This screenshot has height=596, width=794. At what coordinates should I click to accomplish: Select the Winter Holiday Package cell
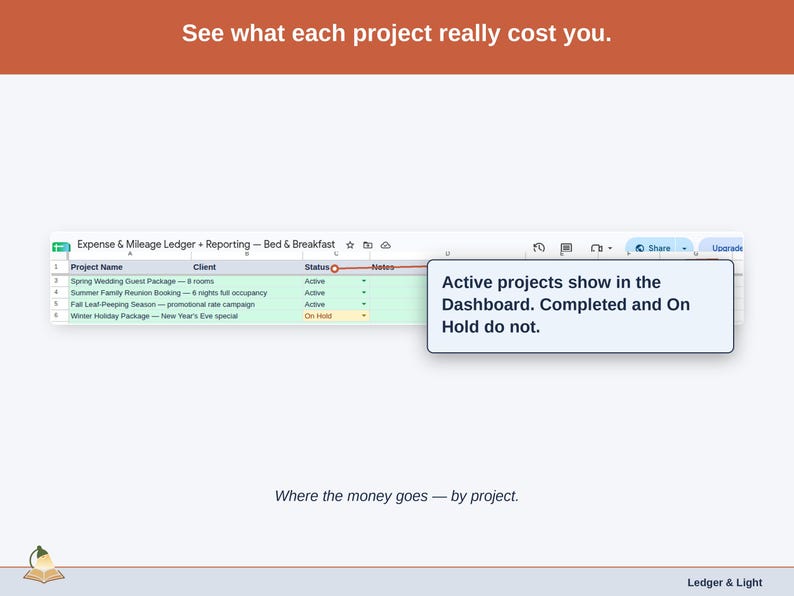(130, 316)
